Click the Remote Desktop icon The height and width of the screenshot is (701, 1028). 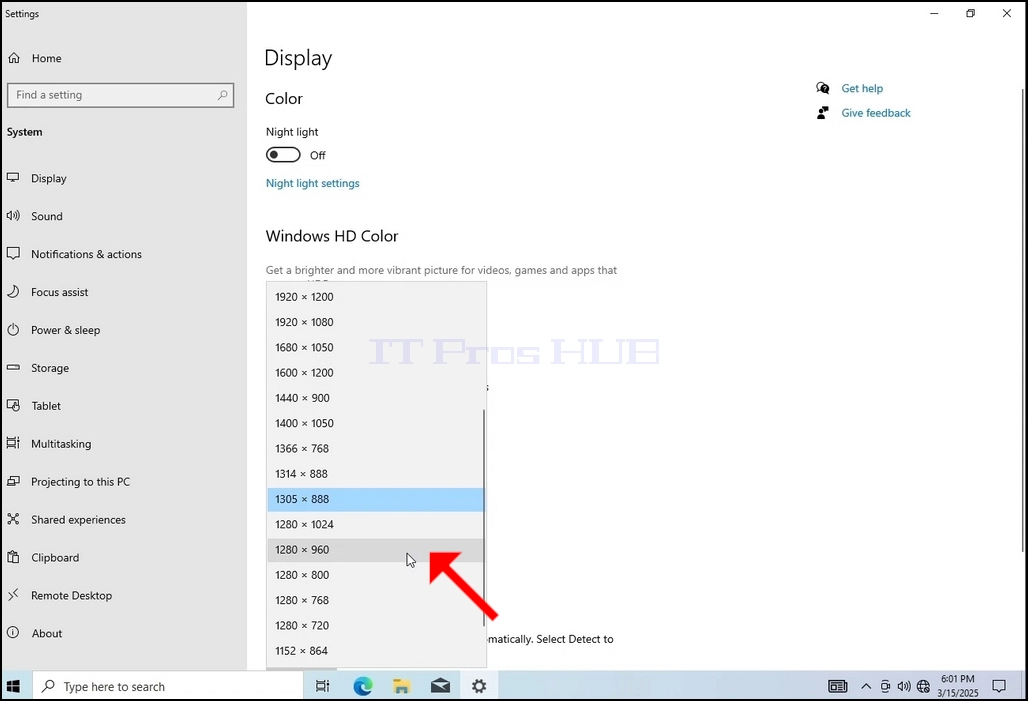[13, 595]
